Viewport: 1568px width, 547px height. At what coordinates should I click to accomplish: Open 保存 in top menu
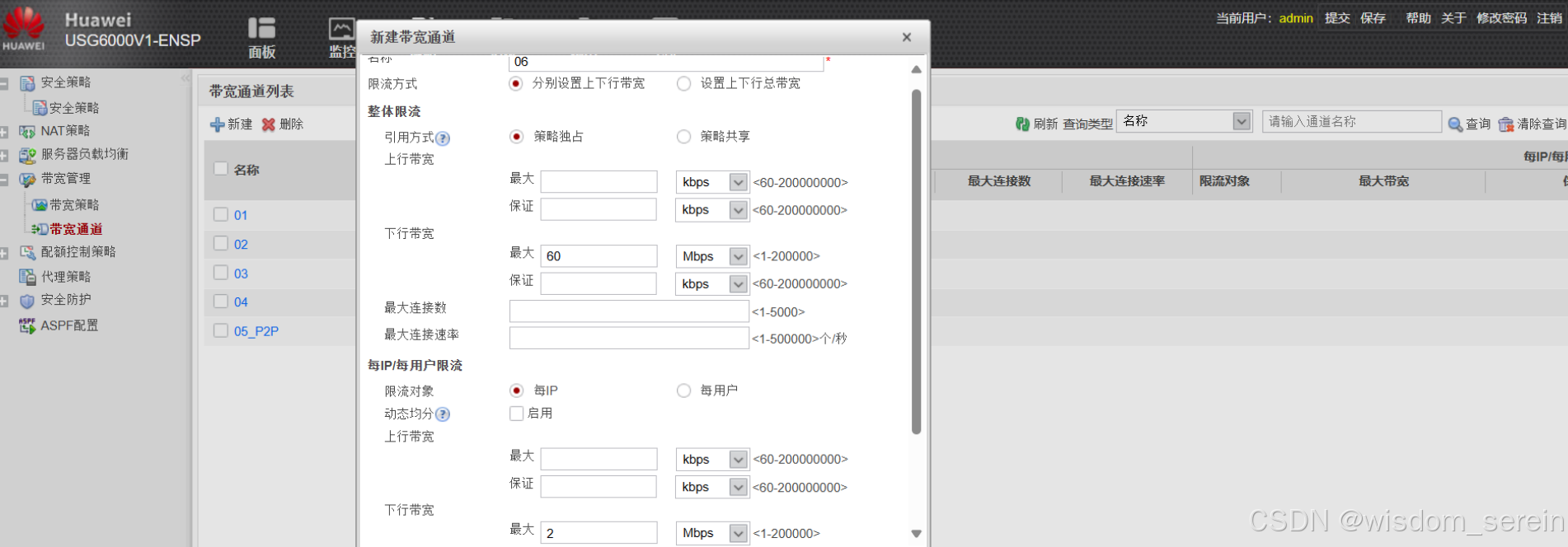point(1373,18)
